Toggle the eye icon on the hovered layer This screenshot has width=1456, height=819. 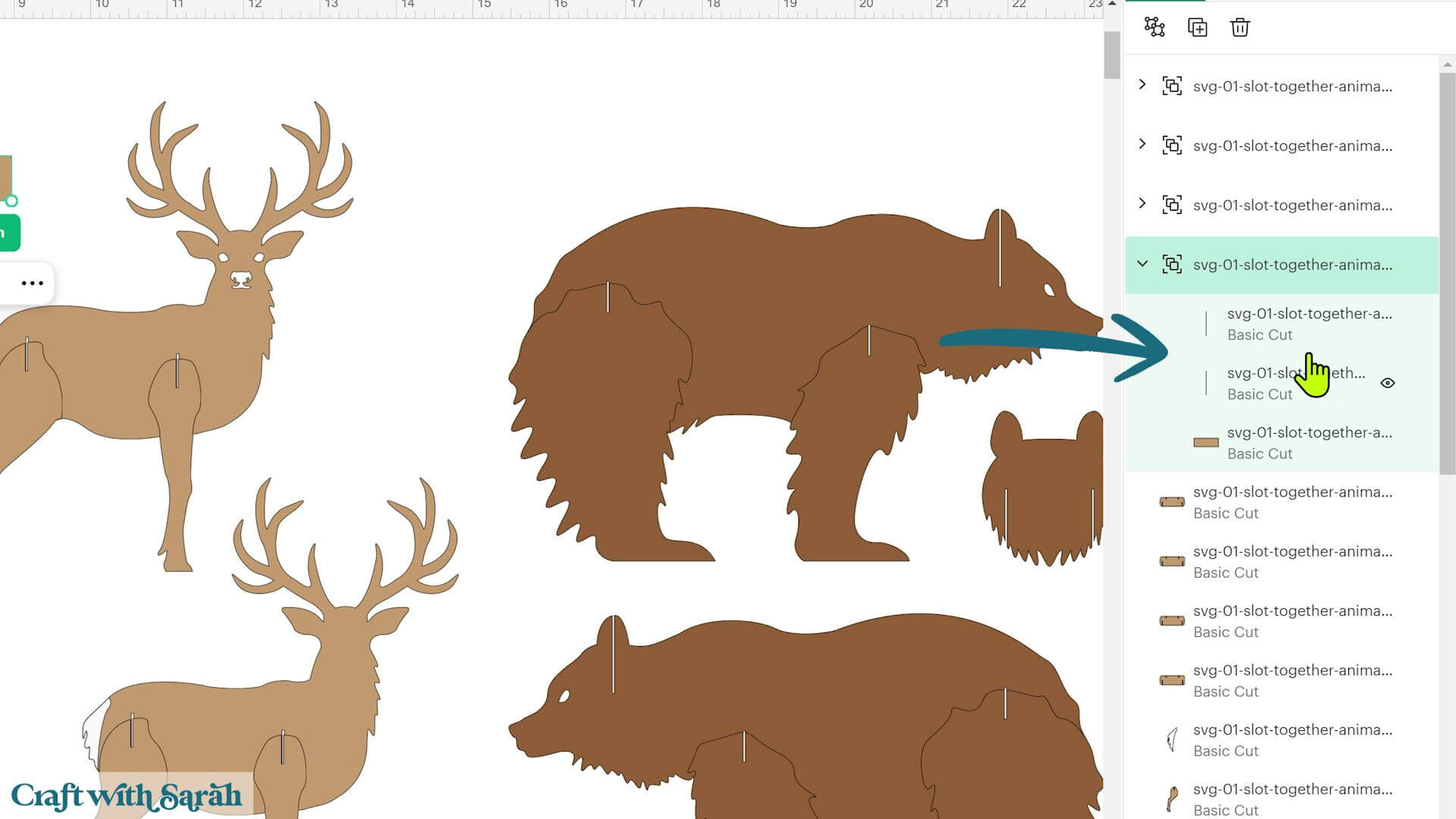1387,383
